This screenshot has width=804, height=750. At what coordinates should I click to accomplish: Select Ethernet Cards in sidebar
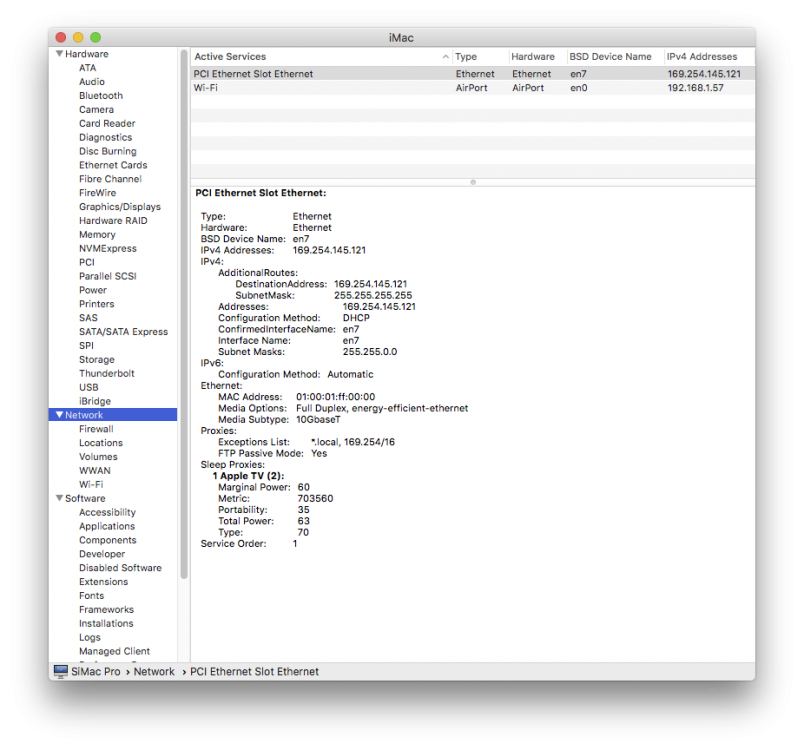click(x=113, y=165)
